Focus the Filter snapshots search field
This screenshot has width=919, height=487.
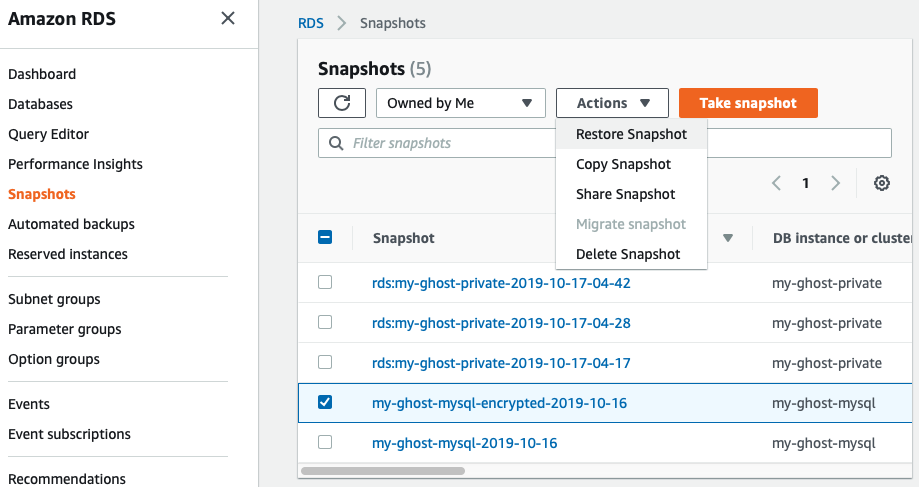pyautogui.click(x=605, y=143)
